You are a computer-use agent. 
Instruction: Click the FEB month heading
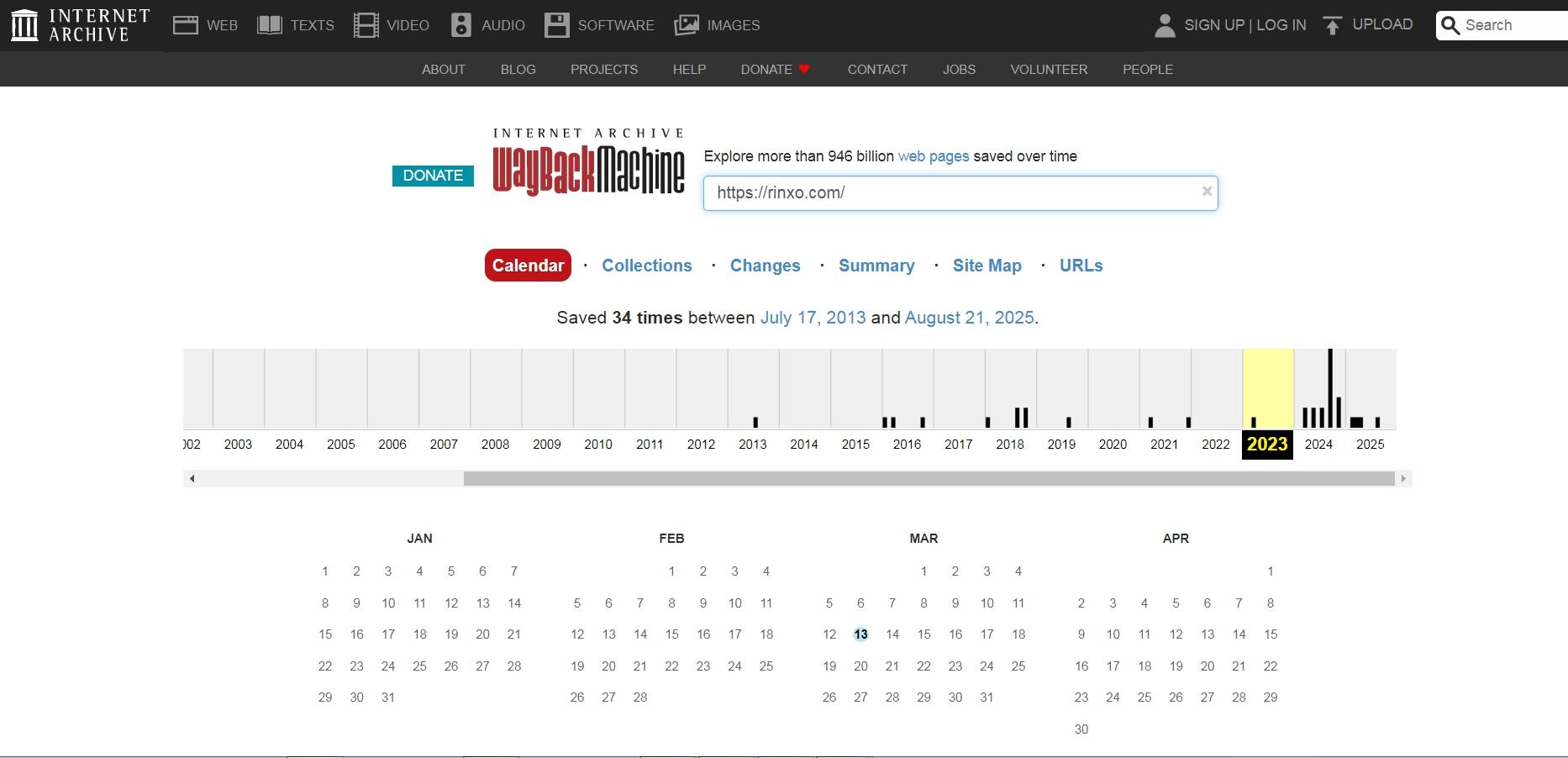(671, 539)
